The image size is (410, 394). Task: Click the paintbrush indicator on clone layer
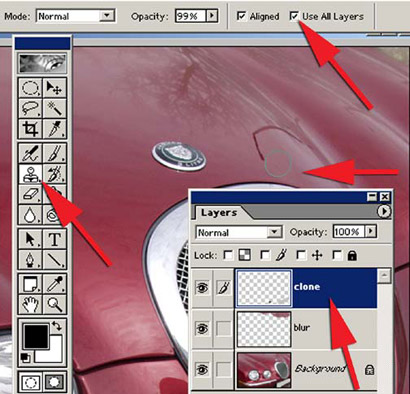[223, 288]
